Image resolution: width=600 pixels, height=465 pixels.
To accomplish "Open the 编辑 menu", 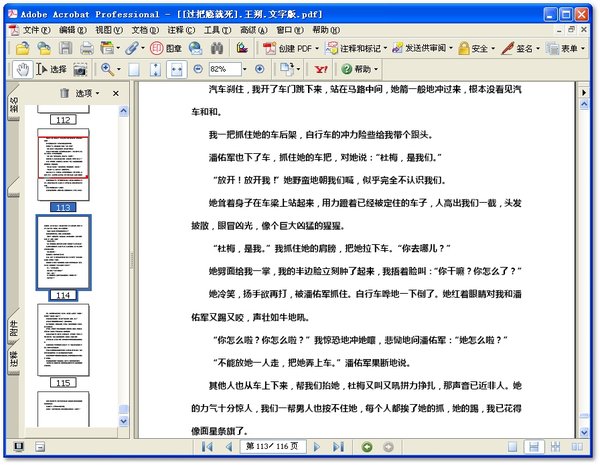I will [x=73, y=30].
